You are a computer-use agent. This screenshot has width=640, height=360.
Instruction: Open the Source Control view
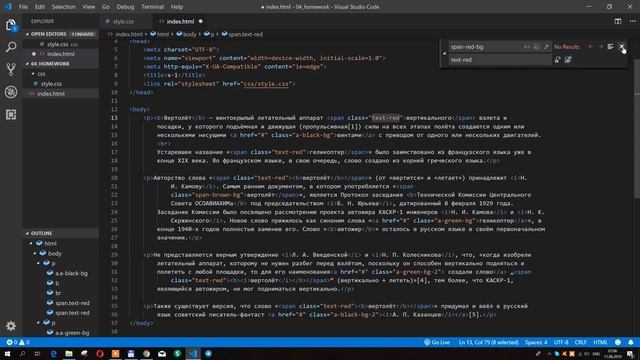(11, 69)
